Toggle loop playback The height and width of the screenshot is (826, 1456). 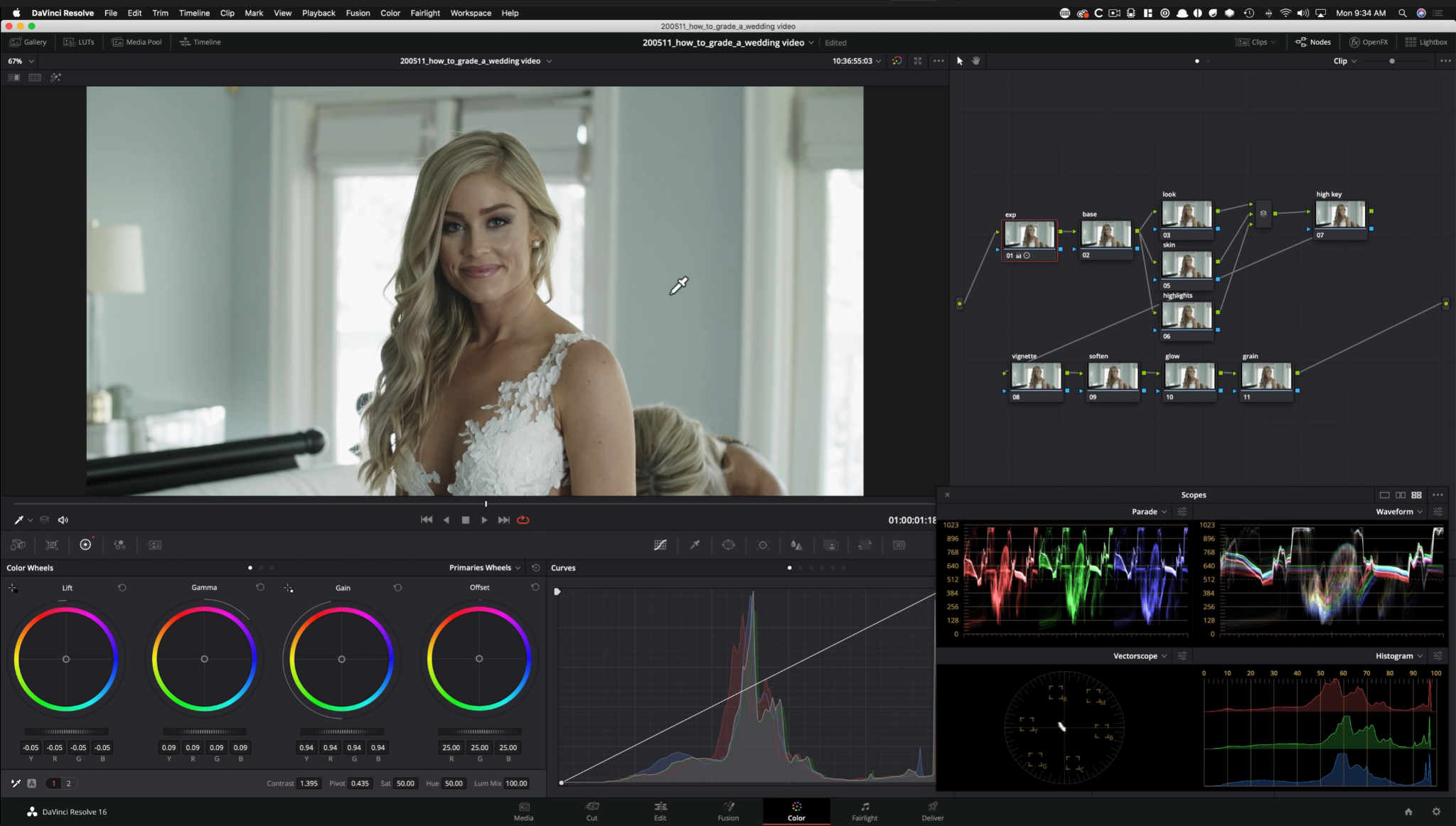click(x=523, y=520)
